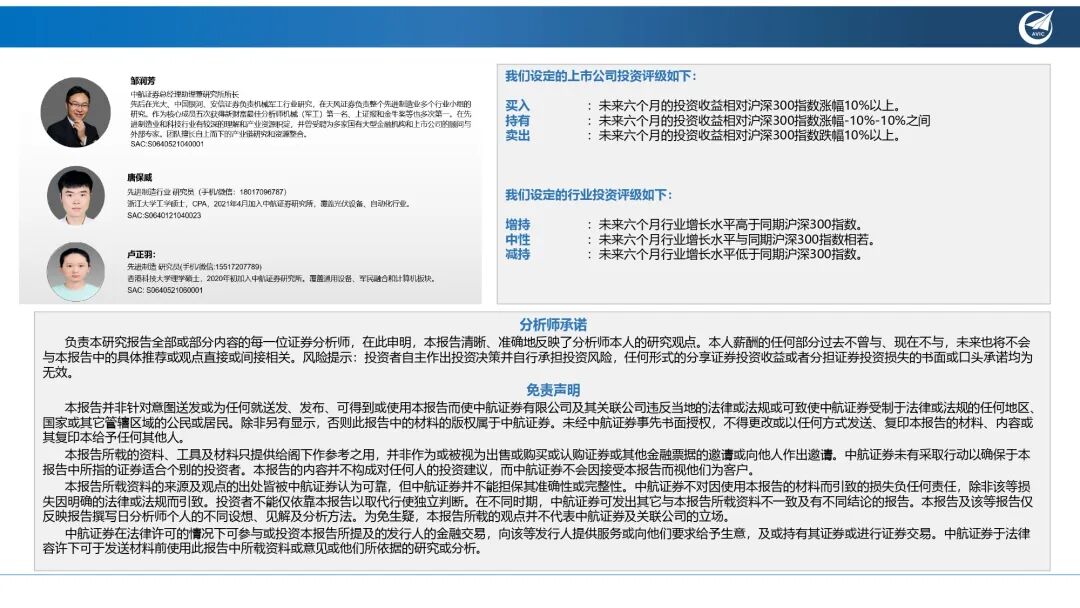Click the description 未来六个月行业增长水平高于同期沪深300指数
Viewport: 1080px width, 608px height.
(730, 224)
